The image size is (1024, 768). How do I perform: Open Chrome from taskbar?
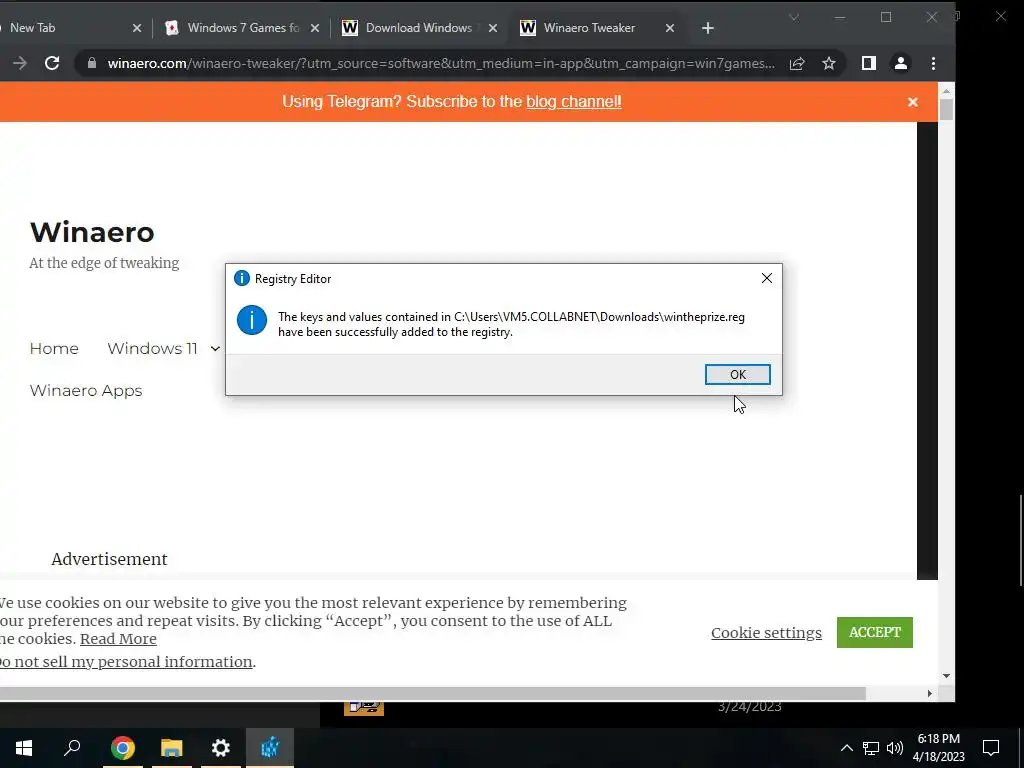123,748
